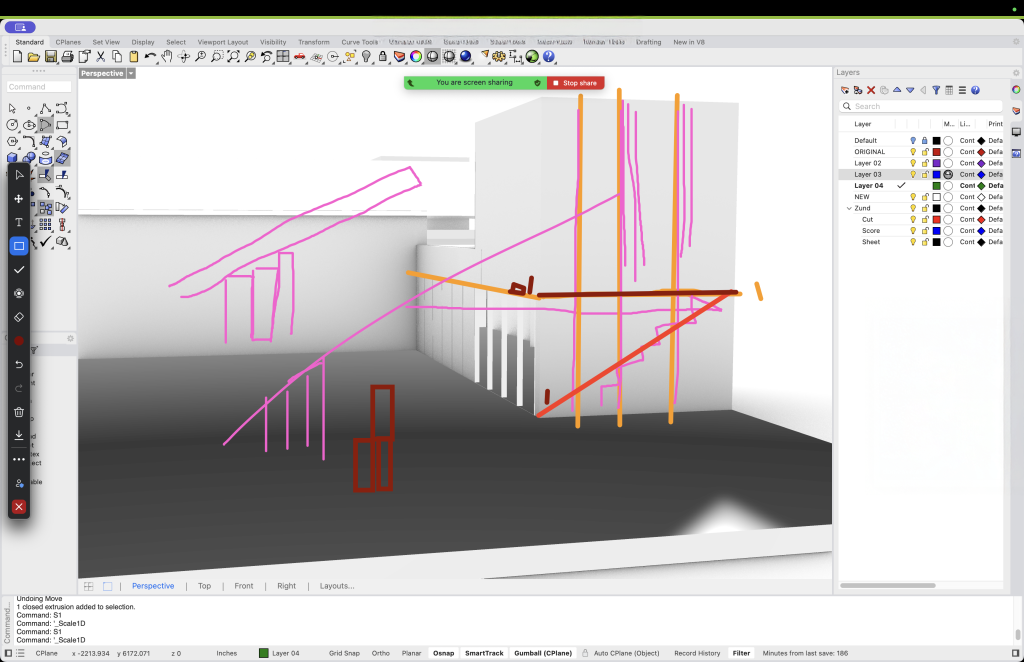The width and height of the screenshot is (1024, 662).
Task: Hide the ORIGINAL layer using lightbulb
Action: (x=913, y=152)
